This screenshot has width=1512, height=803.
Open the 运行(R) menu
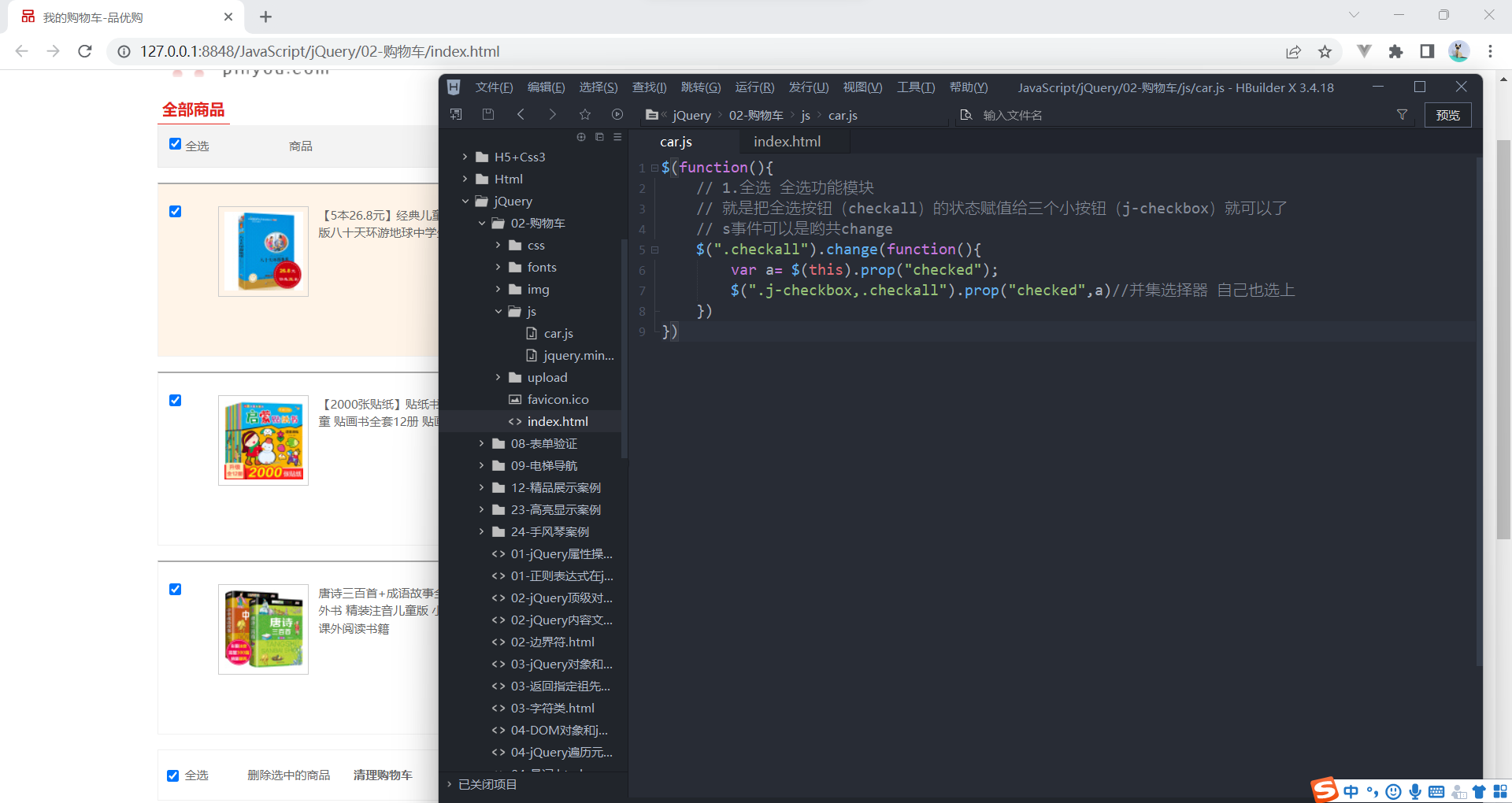pyautogui.click(x=754, y=87)
